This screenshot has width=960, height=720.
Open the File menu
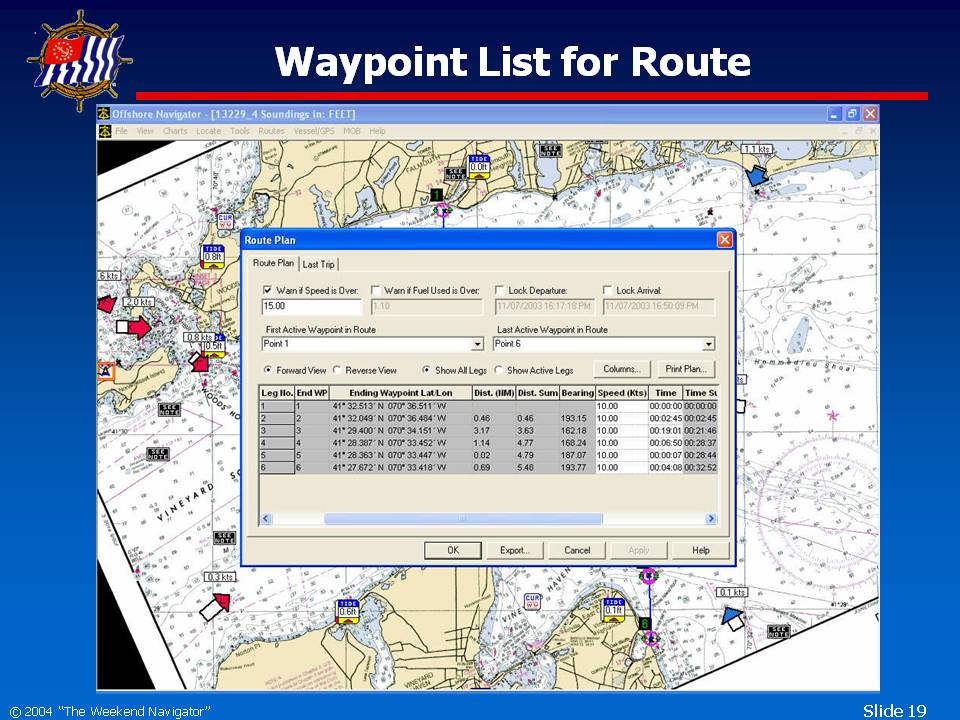point(121,131)
